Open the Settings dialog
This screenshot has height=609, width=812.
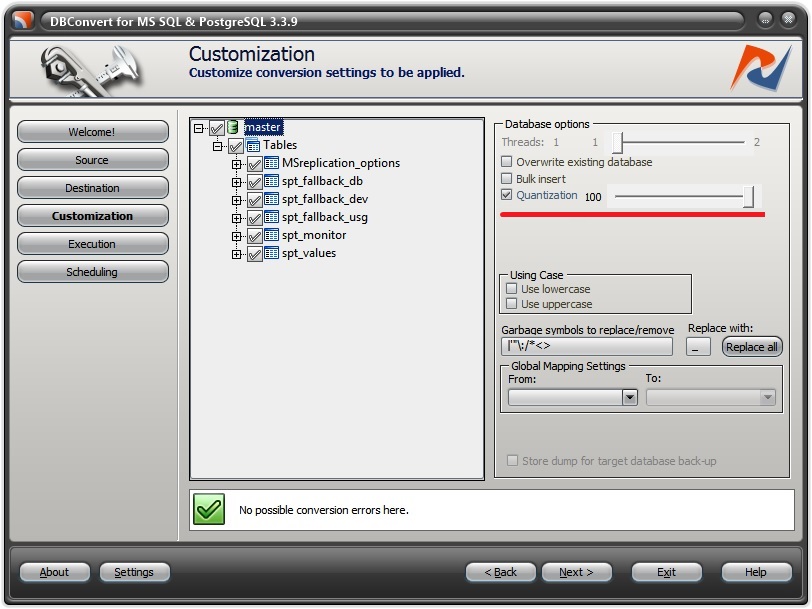click(x=134, y=572)
